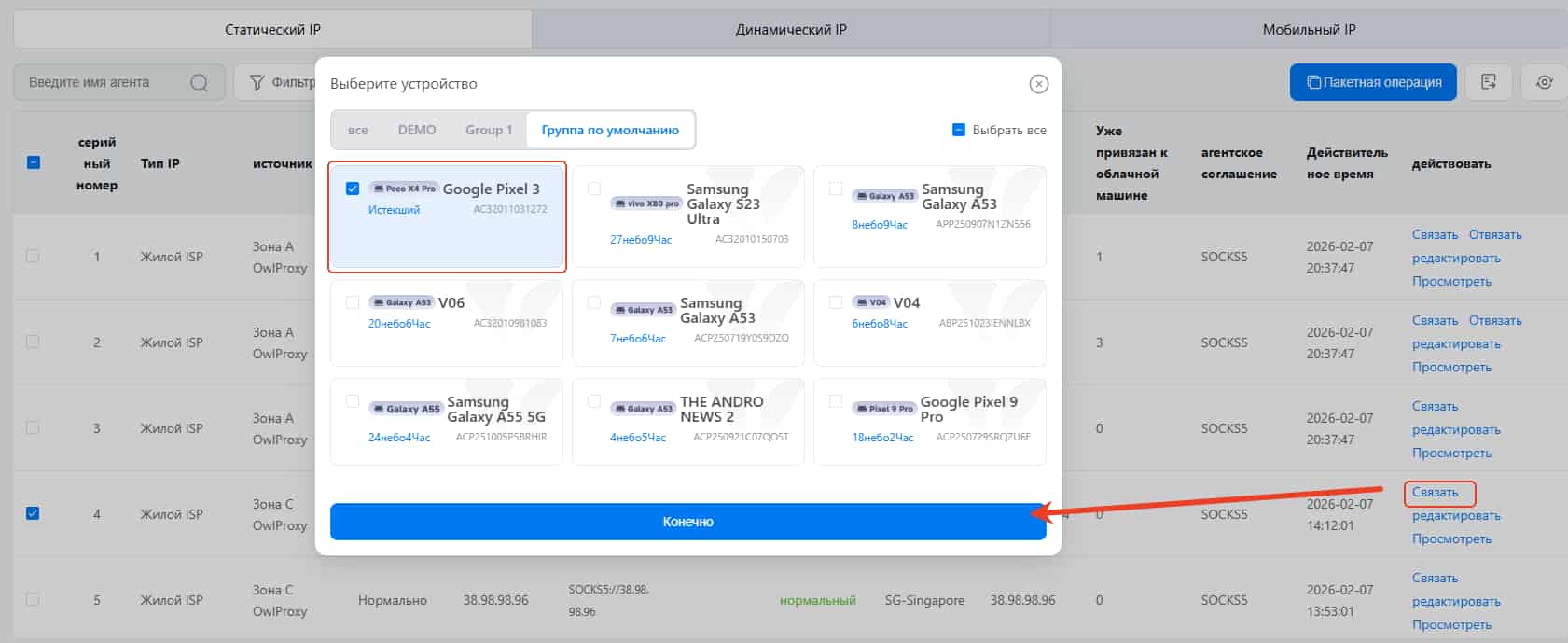Switch to the Group 1 tab
The height and width of the screenshot is (643, 1568).
point(489,130)
